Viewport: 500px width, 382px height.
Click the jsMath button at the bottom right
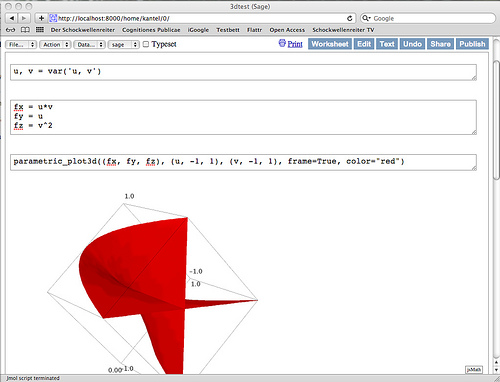pos(474,369)
